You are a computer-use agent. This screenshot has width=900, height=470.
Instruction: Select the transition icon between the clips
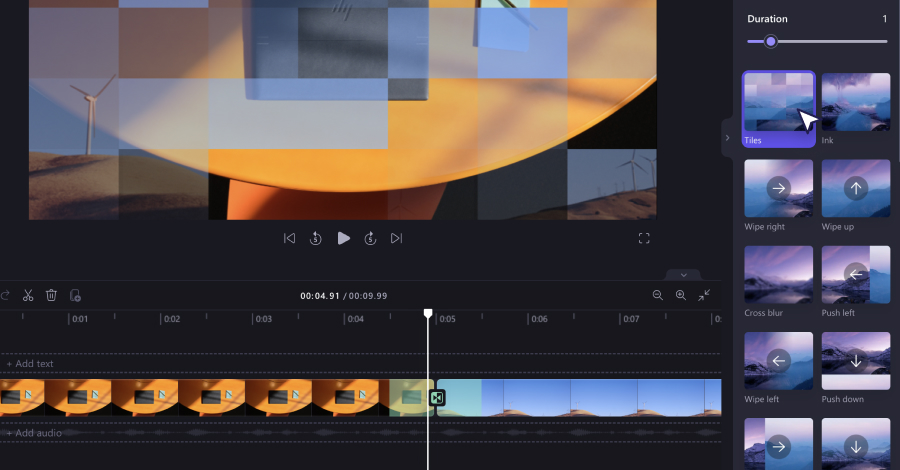pyautogui.click(x=437, y=398)
